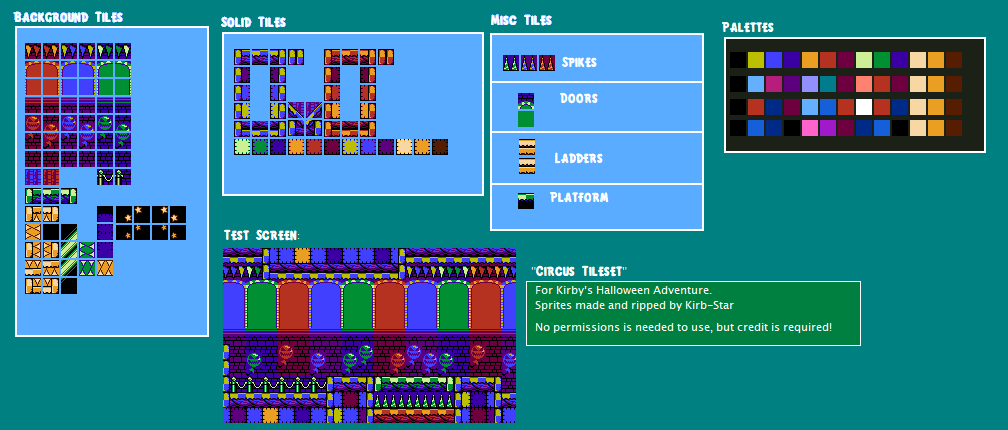Pick the middle spikes tile in Misc Tiles

528,63
